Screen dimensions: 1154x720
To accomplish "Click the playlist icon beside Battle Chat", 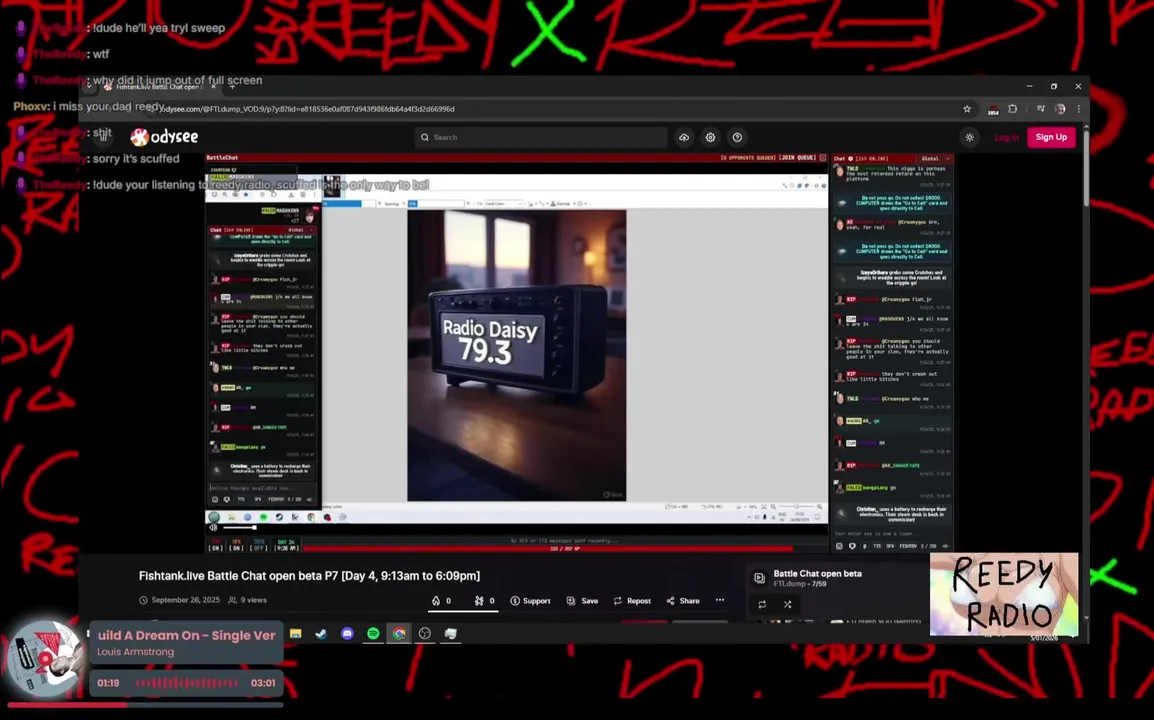I will pos(760,578).
